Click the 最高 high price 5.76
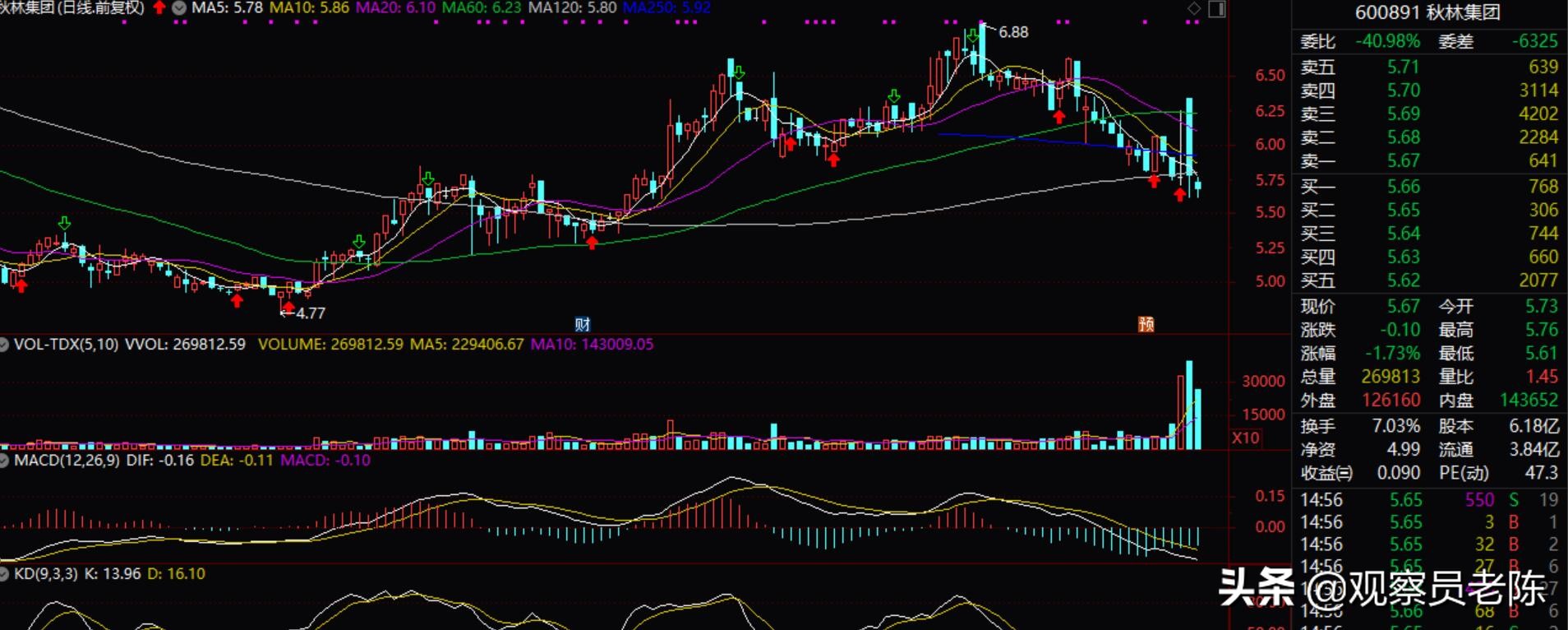The width and height of the screenshot is (1568, 630). pyautogui.click(x=1542, y=330)
